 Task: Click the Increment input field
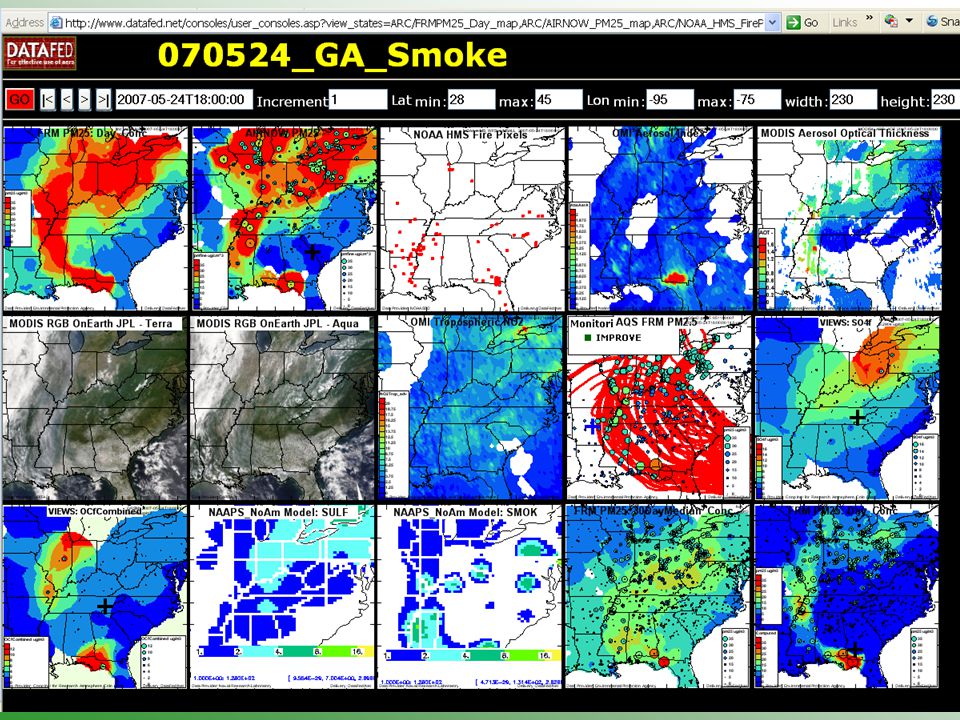tap(358, 99)
